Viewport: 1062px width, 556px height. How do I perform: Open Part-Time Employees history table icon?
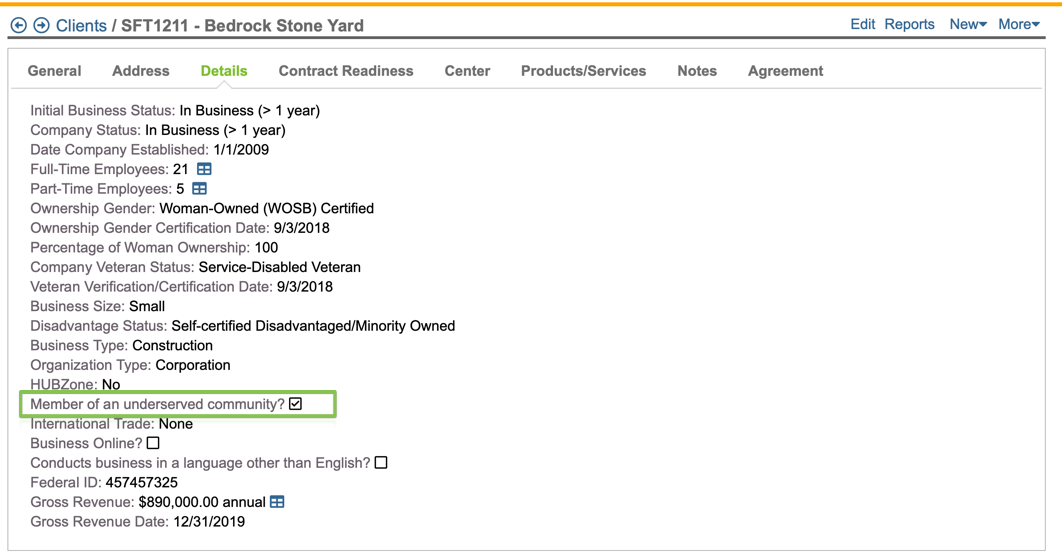click(x=199, y=189)
